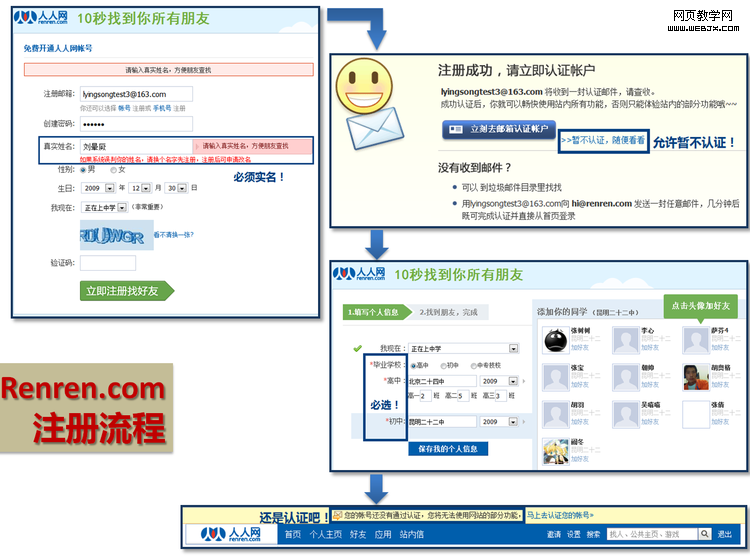Select the 男 gender radio button
750x556 pixels.
tap(82, 170)
